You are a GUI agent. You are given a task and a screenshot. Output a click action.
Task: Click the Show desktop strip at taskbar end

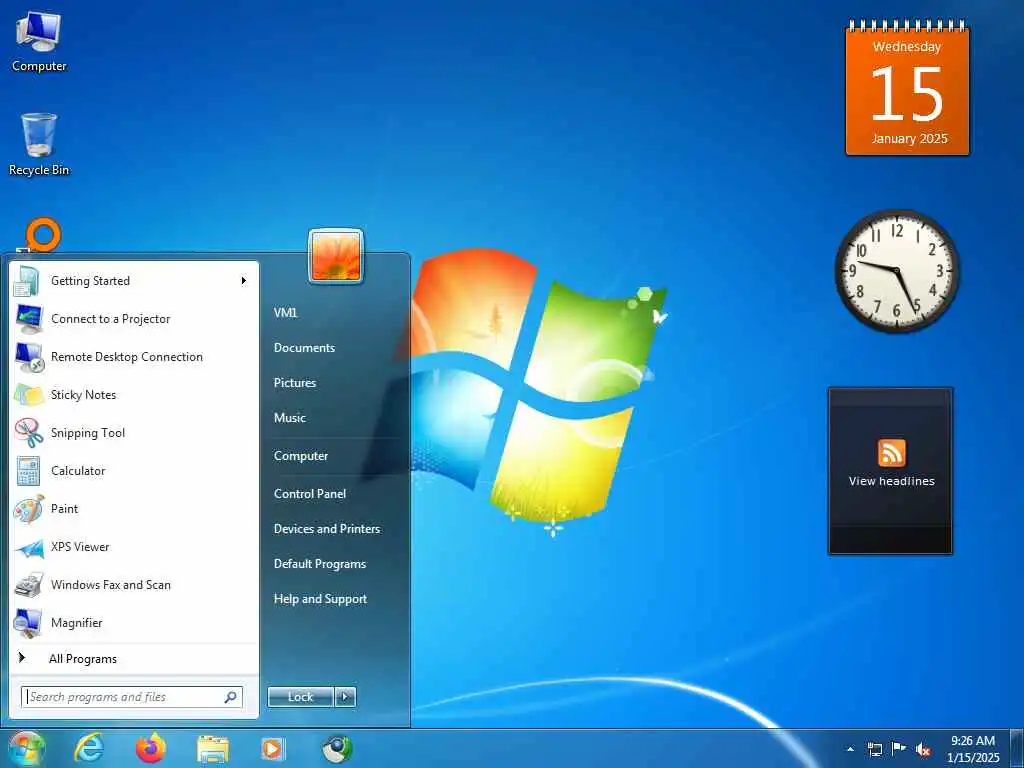pos(1017,749)
